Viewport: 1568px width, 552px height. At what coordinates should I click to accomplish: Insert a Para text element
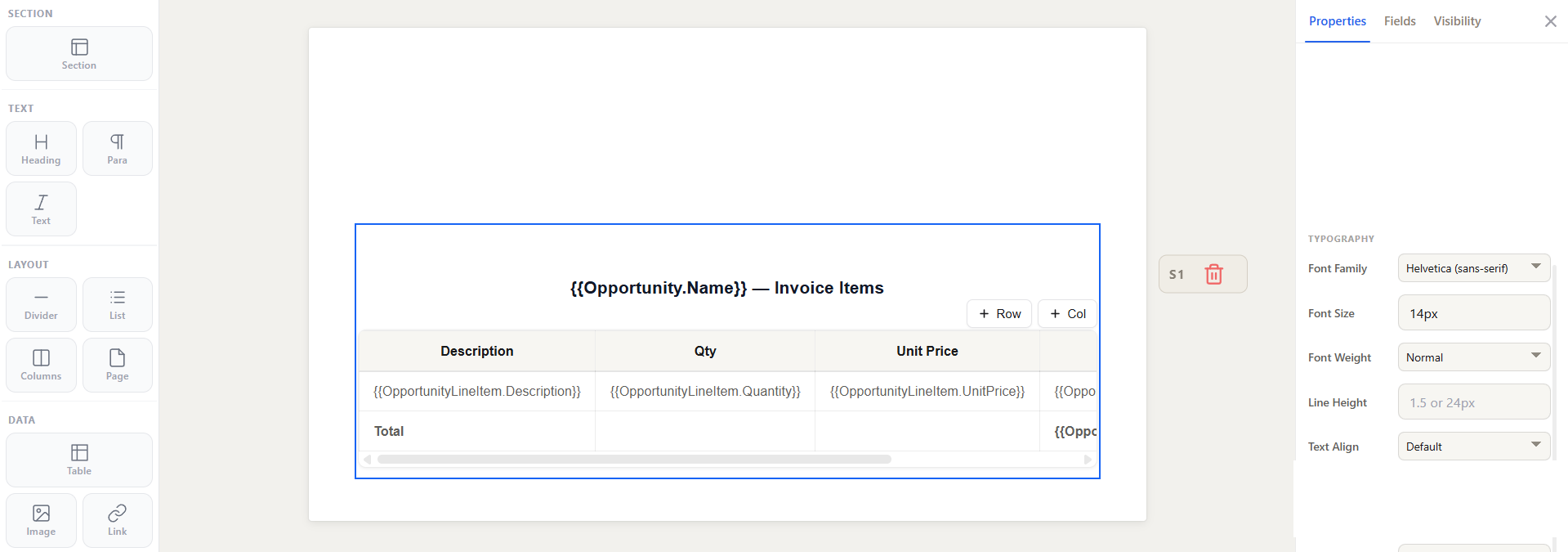(x=118, y=149)
